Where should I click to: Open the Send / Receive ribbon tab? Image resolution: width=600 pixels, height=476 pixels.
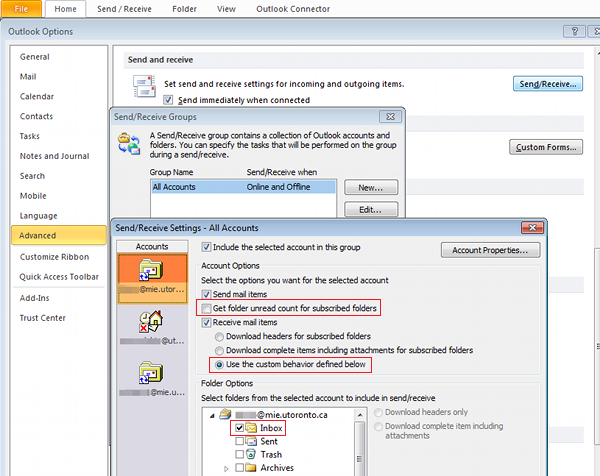point(124,9)
